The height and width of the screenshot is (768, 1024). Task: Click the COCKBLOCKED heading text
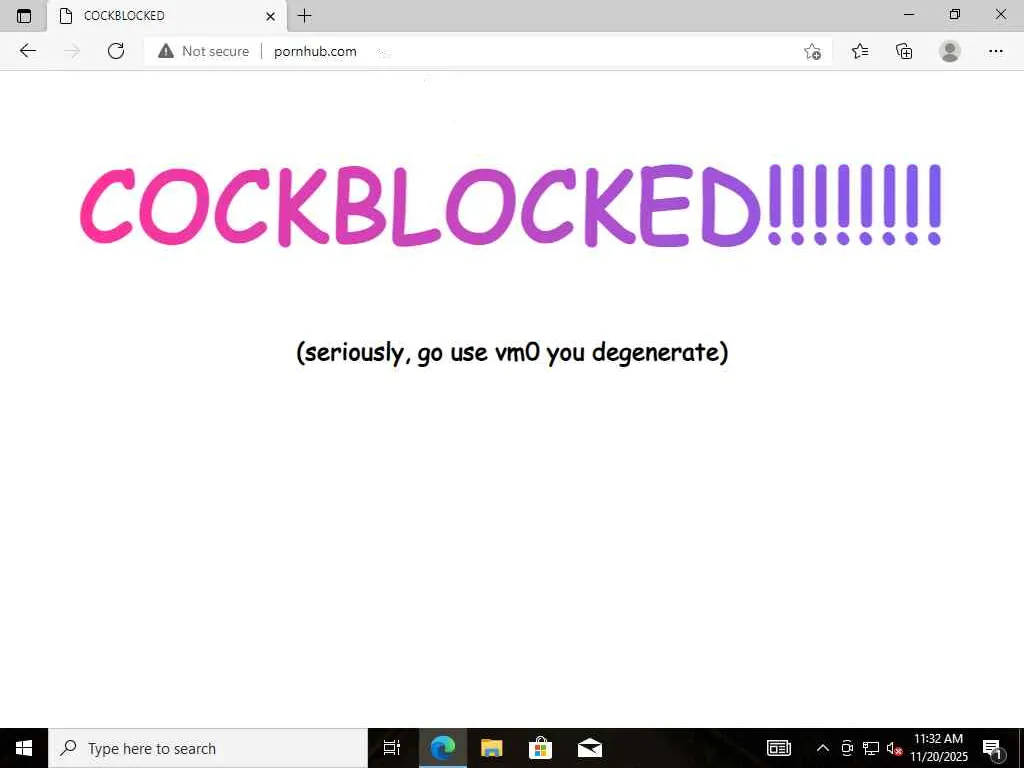511,206
